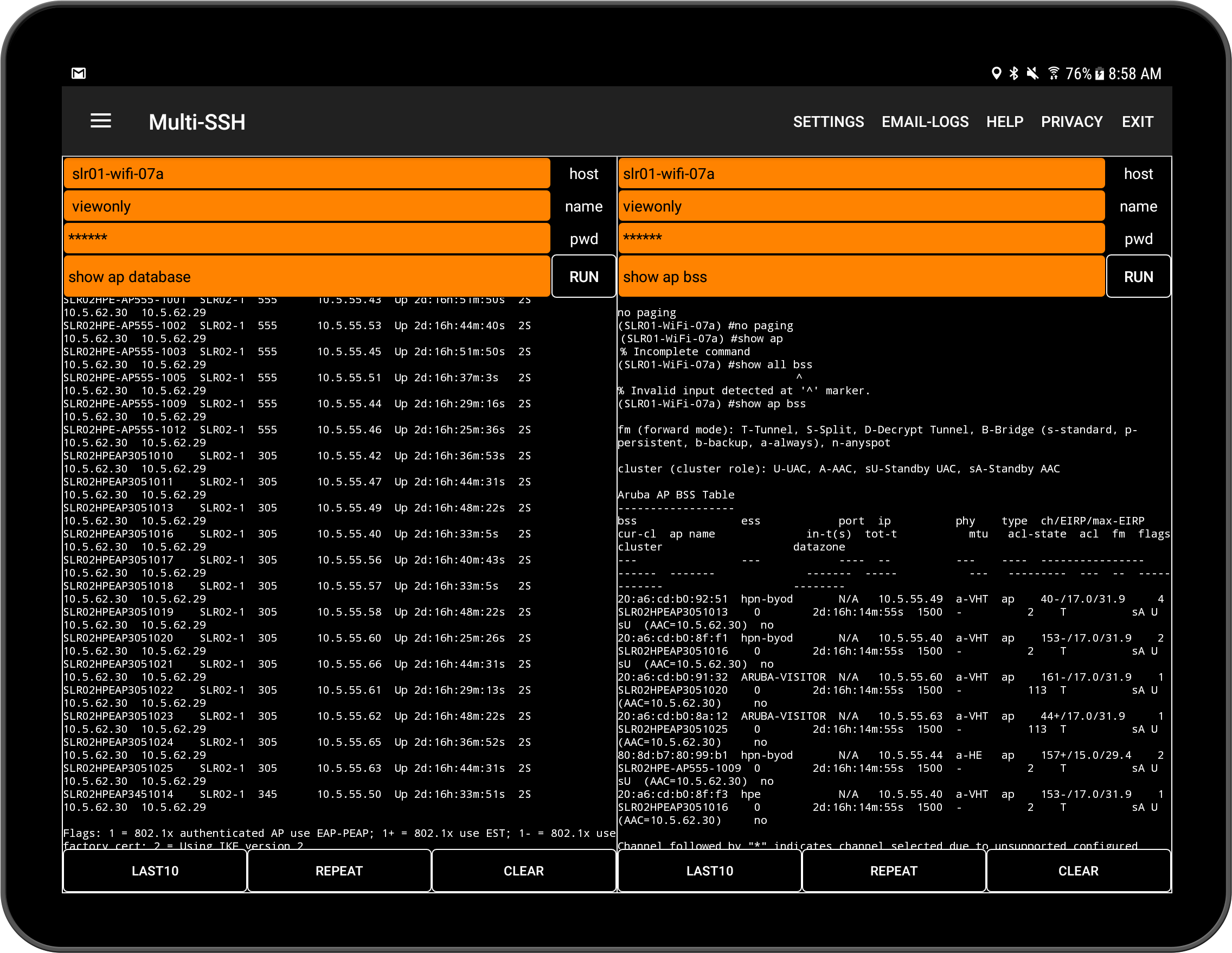Image resolution: width=1232 pixels, height=953 pixels.
Task: Click the left panel 'pwd' label
Action: [583, 239]
